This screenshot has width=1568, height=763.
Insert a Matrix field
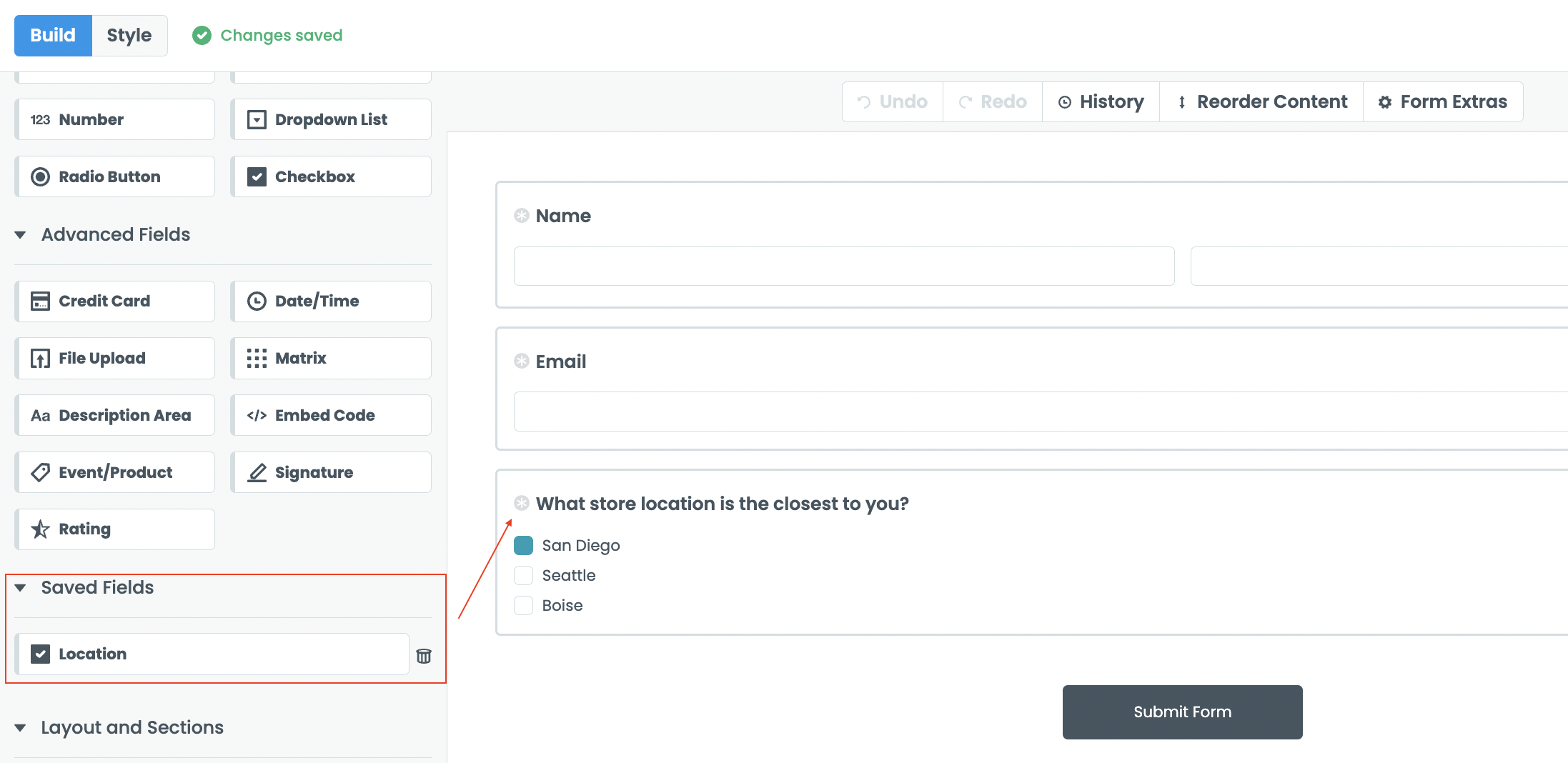331,358
